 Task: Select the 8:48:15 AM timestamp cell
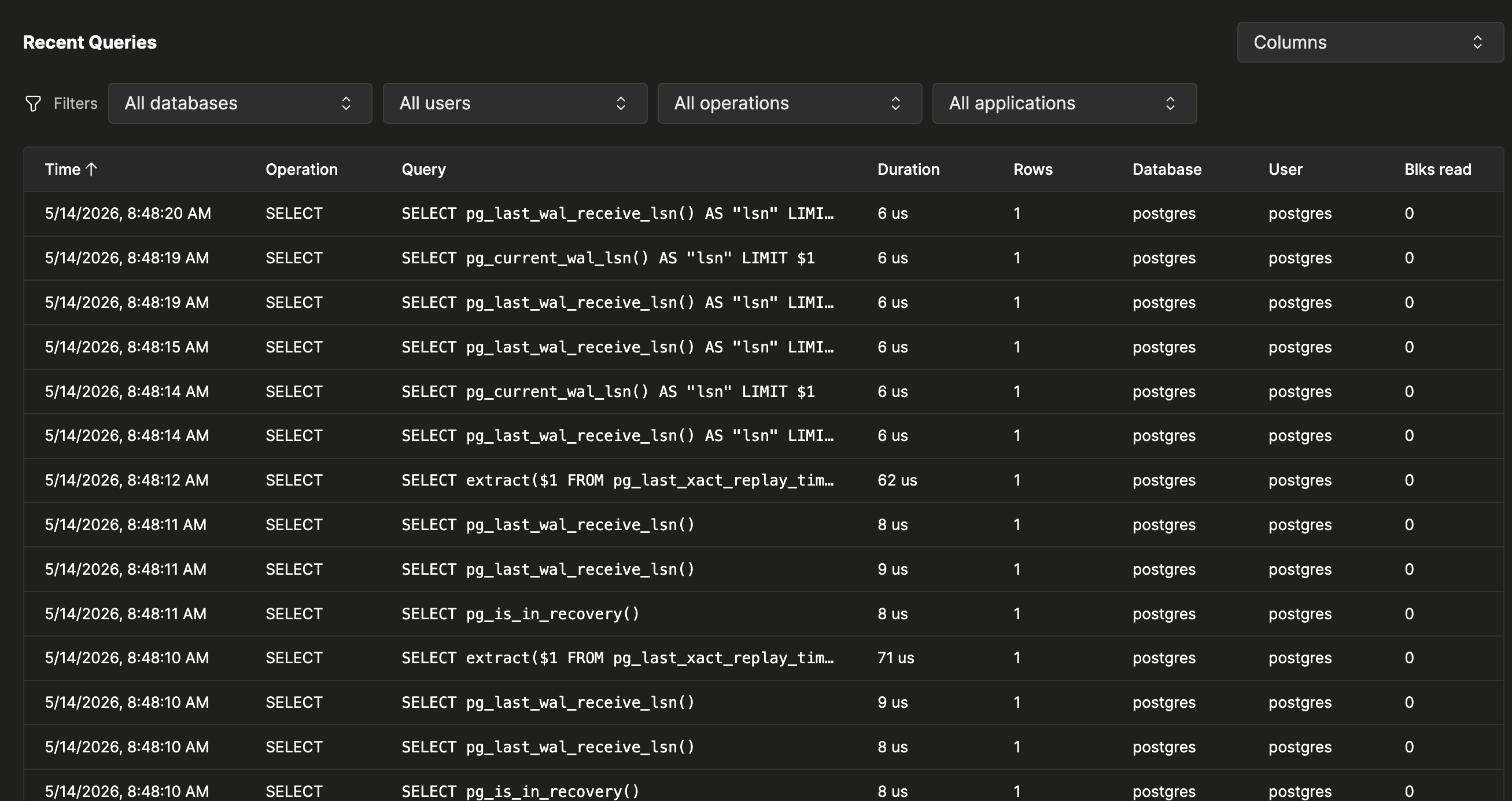click(x=127, y=347)
